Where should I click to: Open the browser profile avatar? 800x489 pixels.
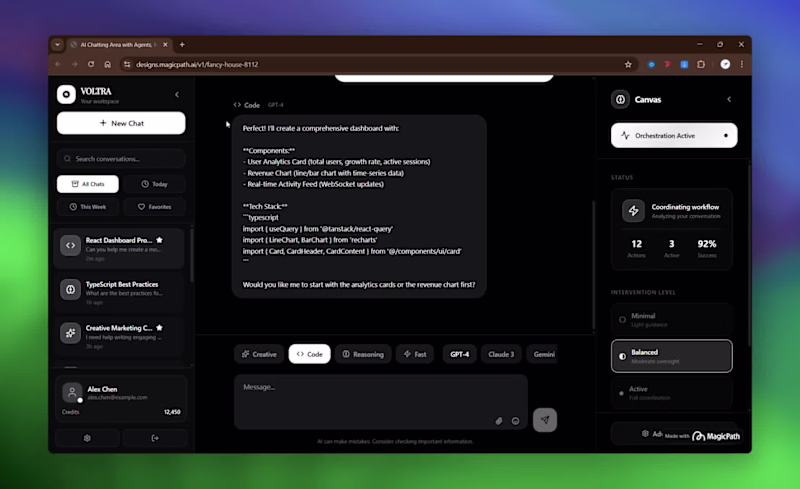(x=725, y=64)
